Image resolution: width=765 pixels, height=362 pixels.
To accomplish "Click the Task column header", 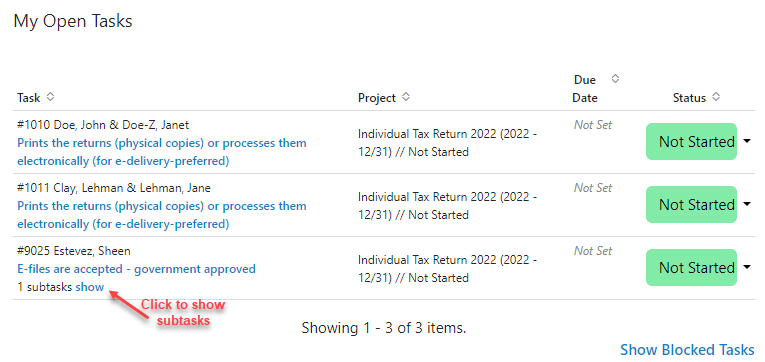I will pos(29,97).
